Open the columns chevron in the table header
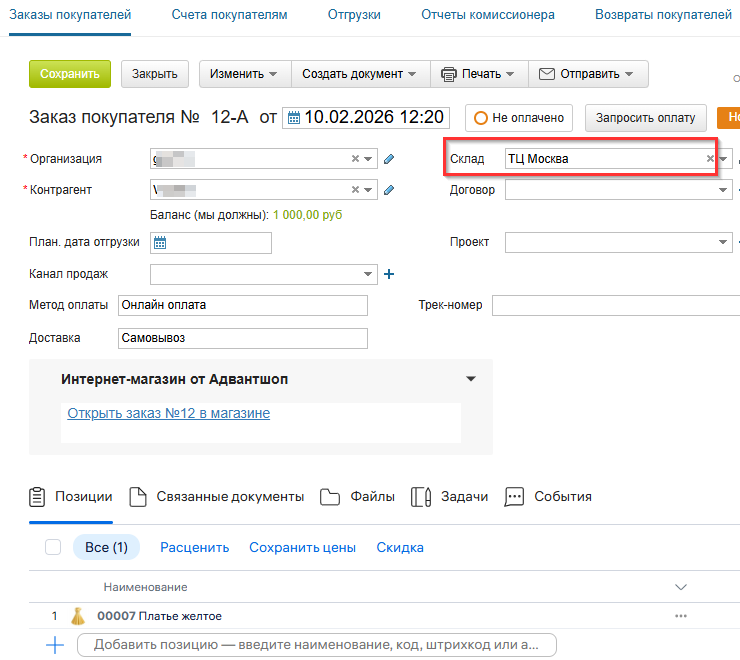The image size is (740, 660). [681, 587]
